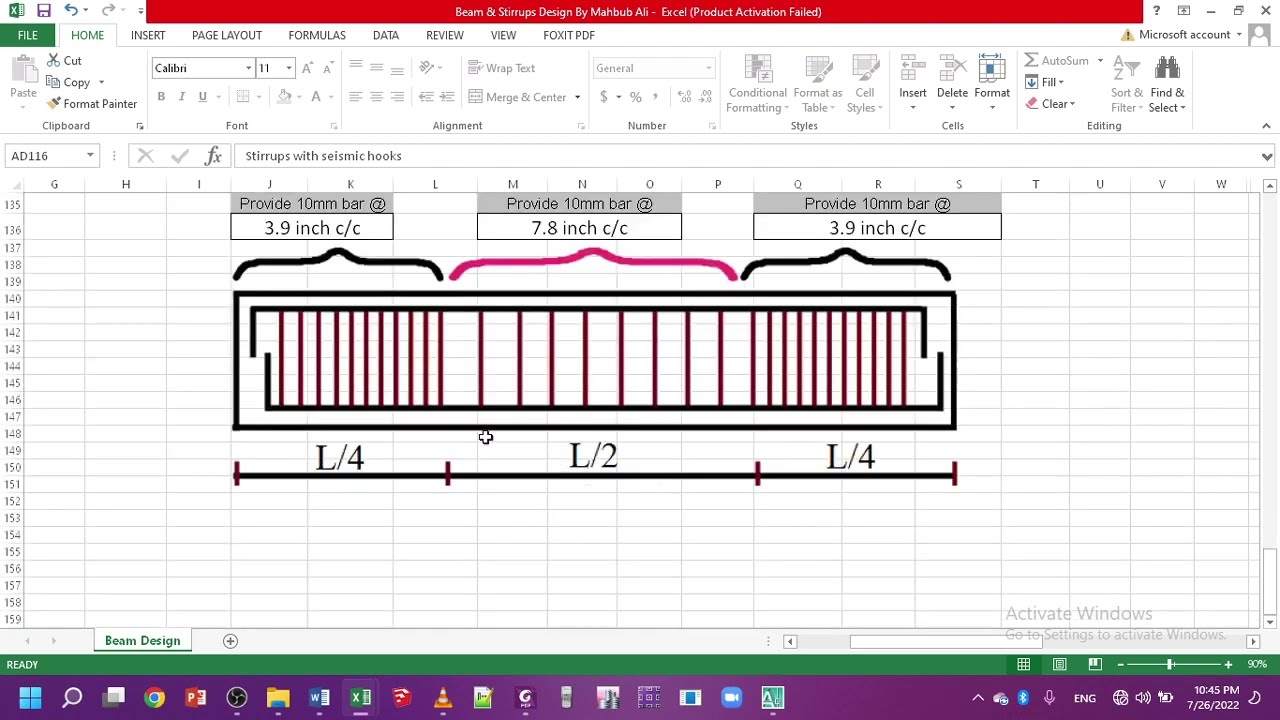Open the General number format dropdown
Viewport: 1280px width, 720px height.
click(709, 68)
